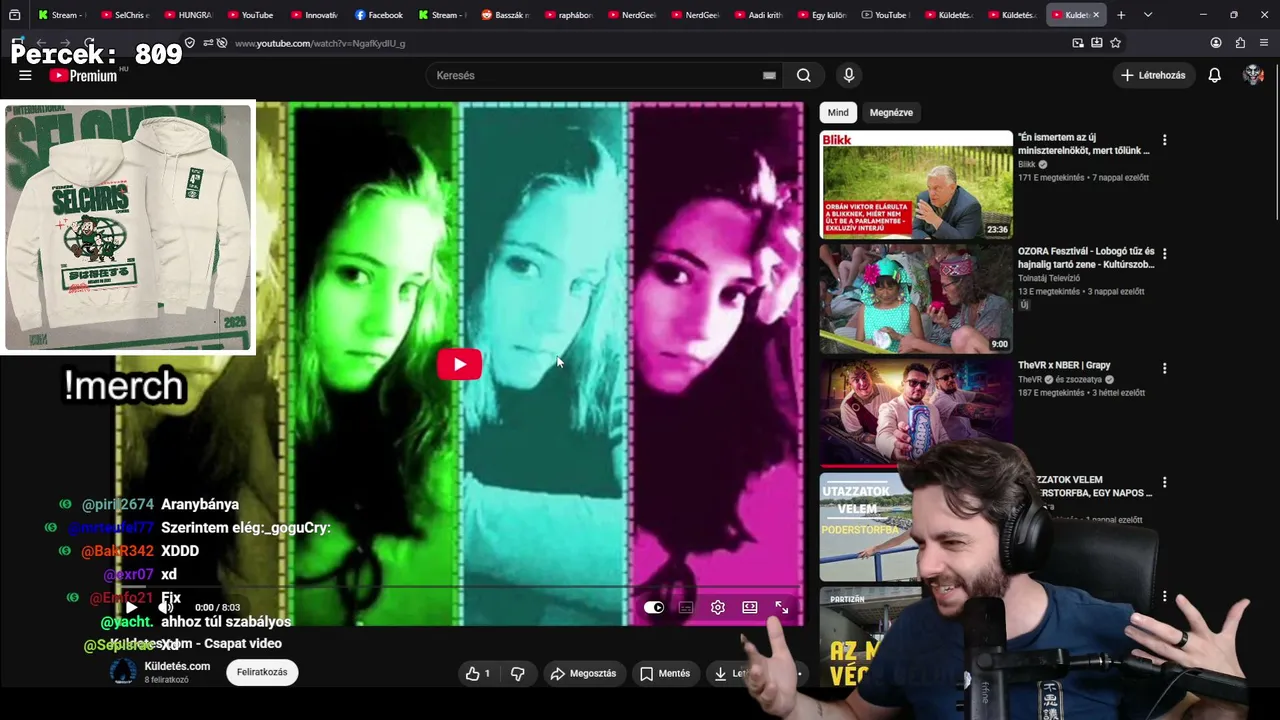
Task: Switch to the HUNGRA browser tab
Action: (189, 15)
